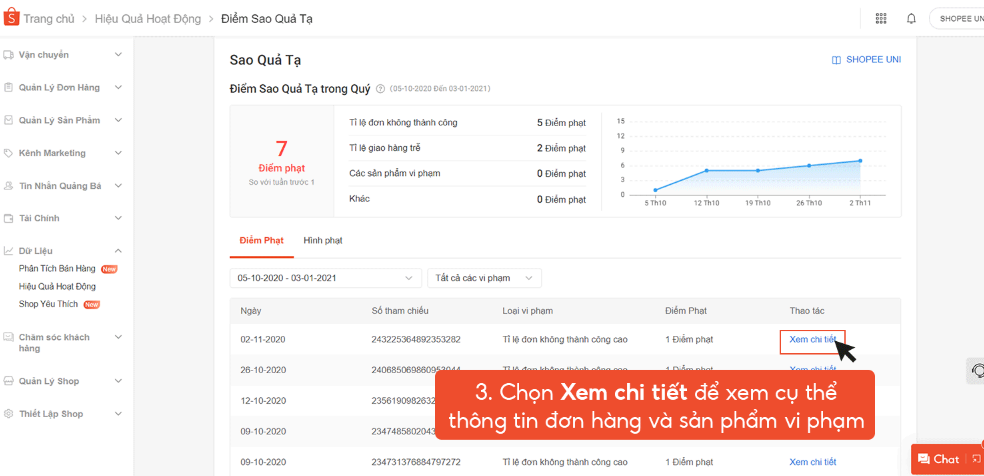The width and height of the screenshot is (984, 476).
Task: Switch to the Hình phạt tab
Action: 323,241
